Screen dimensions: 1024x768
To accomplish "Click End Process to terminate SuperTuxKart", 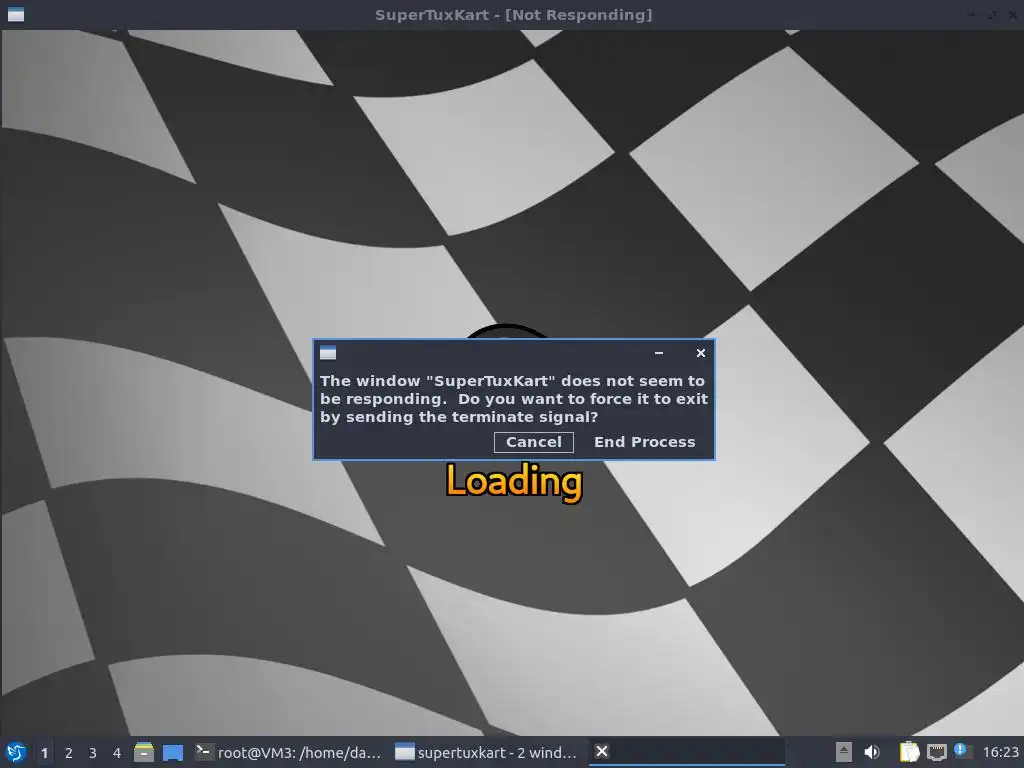I will click(645, 442).
